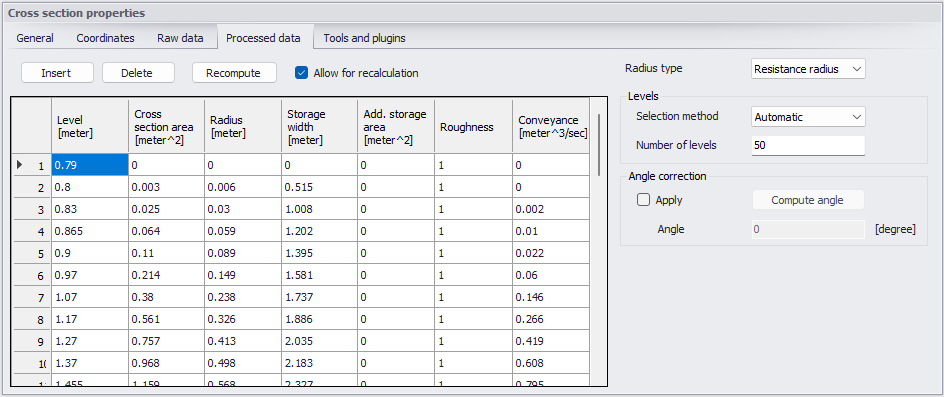Click Radius cell 0.149
This screenshot has height=397, width=944.
coord(243,275)
